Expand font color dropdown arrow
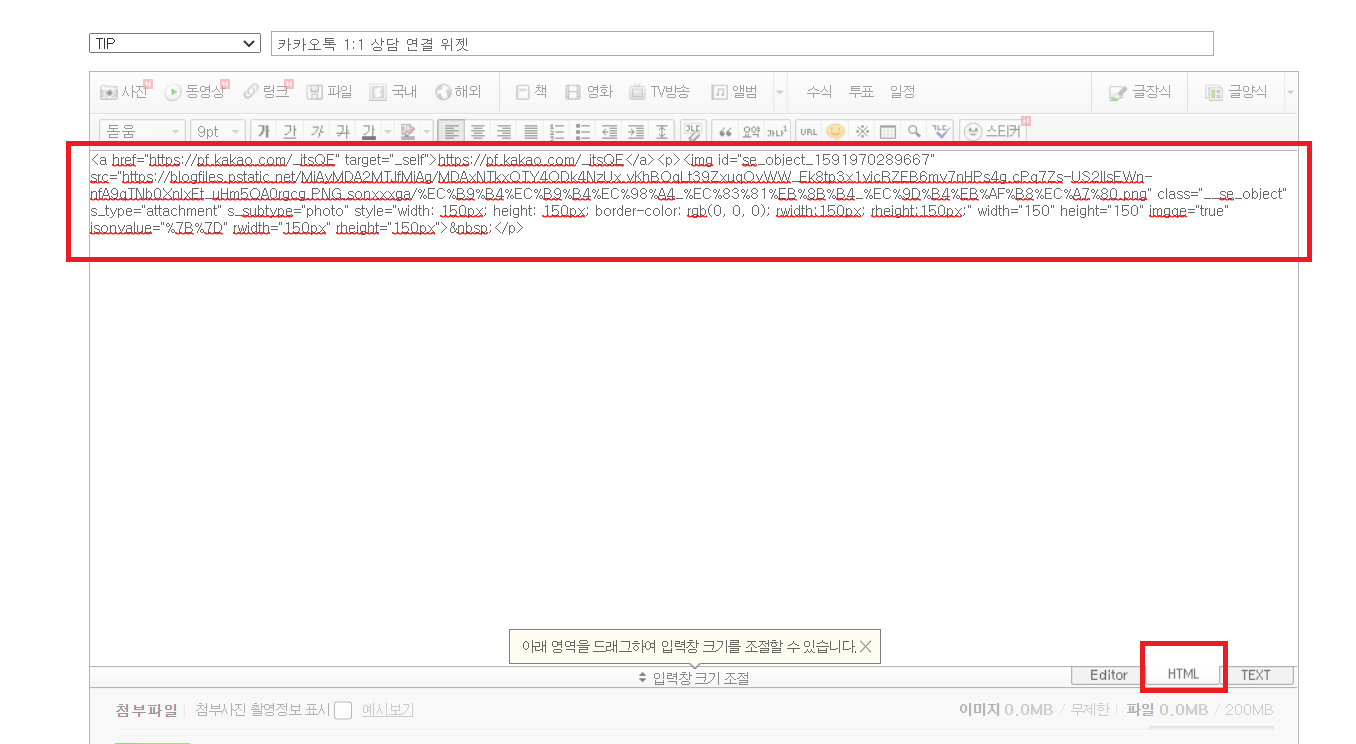 [387, 131]
